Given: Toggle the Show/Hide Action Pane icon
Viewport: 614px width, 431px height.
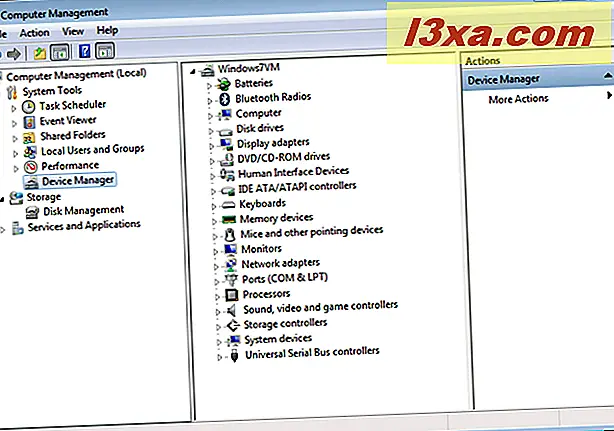Looking at the screenshot, I should pyautogui.click(x=105, y=50).
